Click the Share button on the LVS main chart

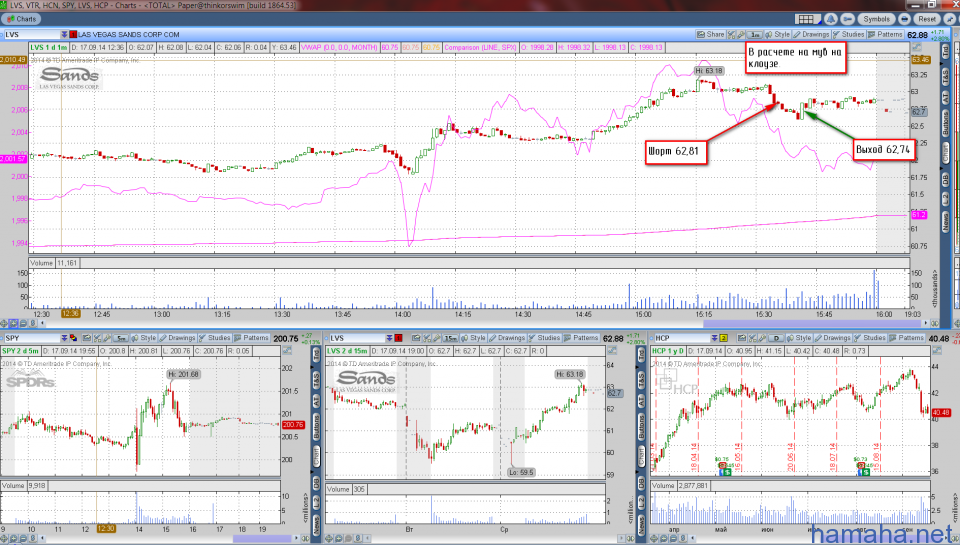pyautogui.click(x=710, y=34)
